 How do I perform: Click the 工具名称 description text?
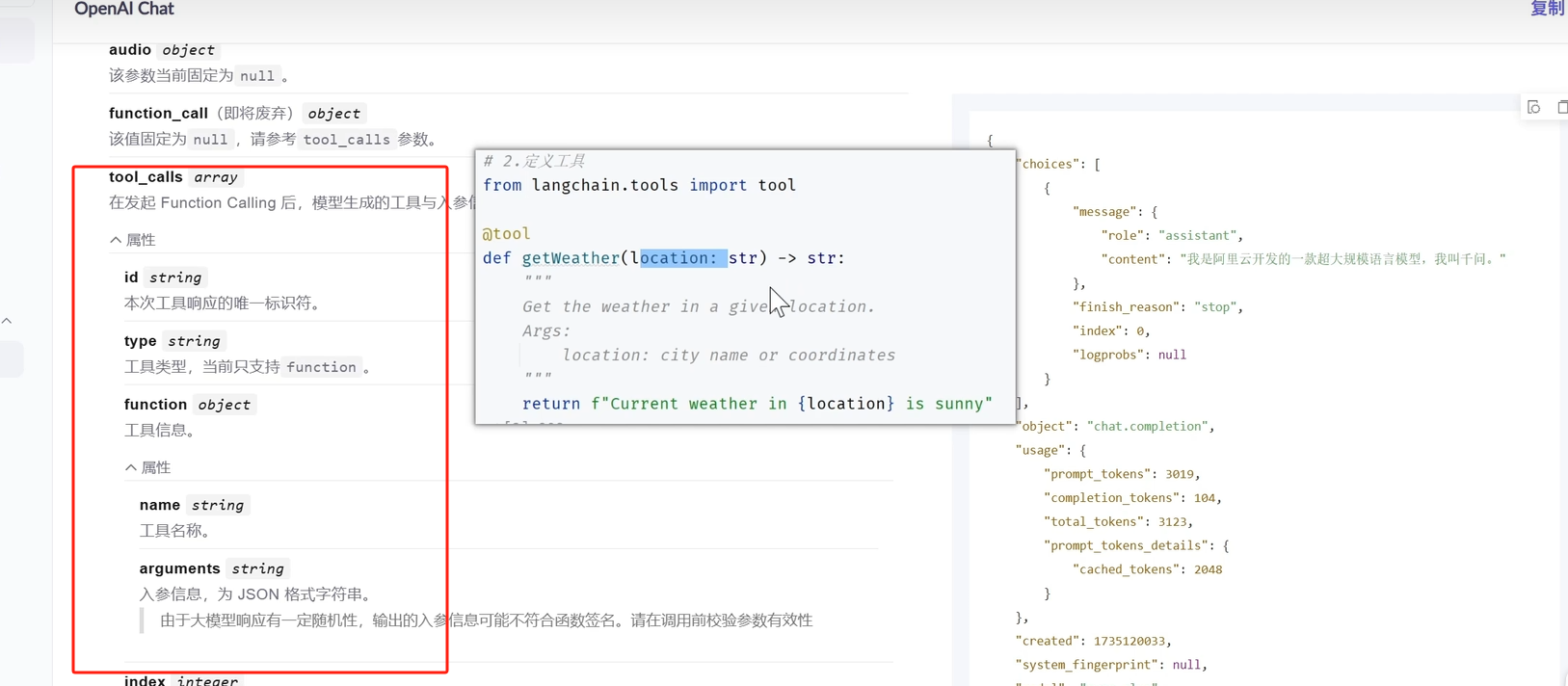click(x=175, y=531)
